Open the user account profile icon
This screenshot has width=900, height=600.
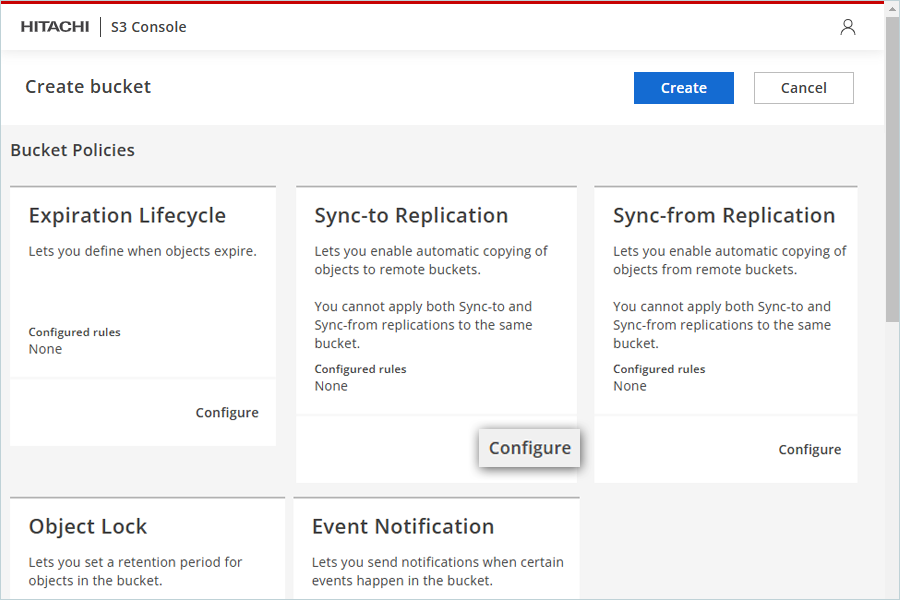(x=848, y=27)
